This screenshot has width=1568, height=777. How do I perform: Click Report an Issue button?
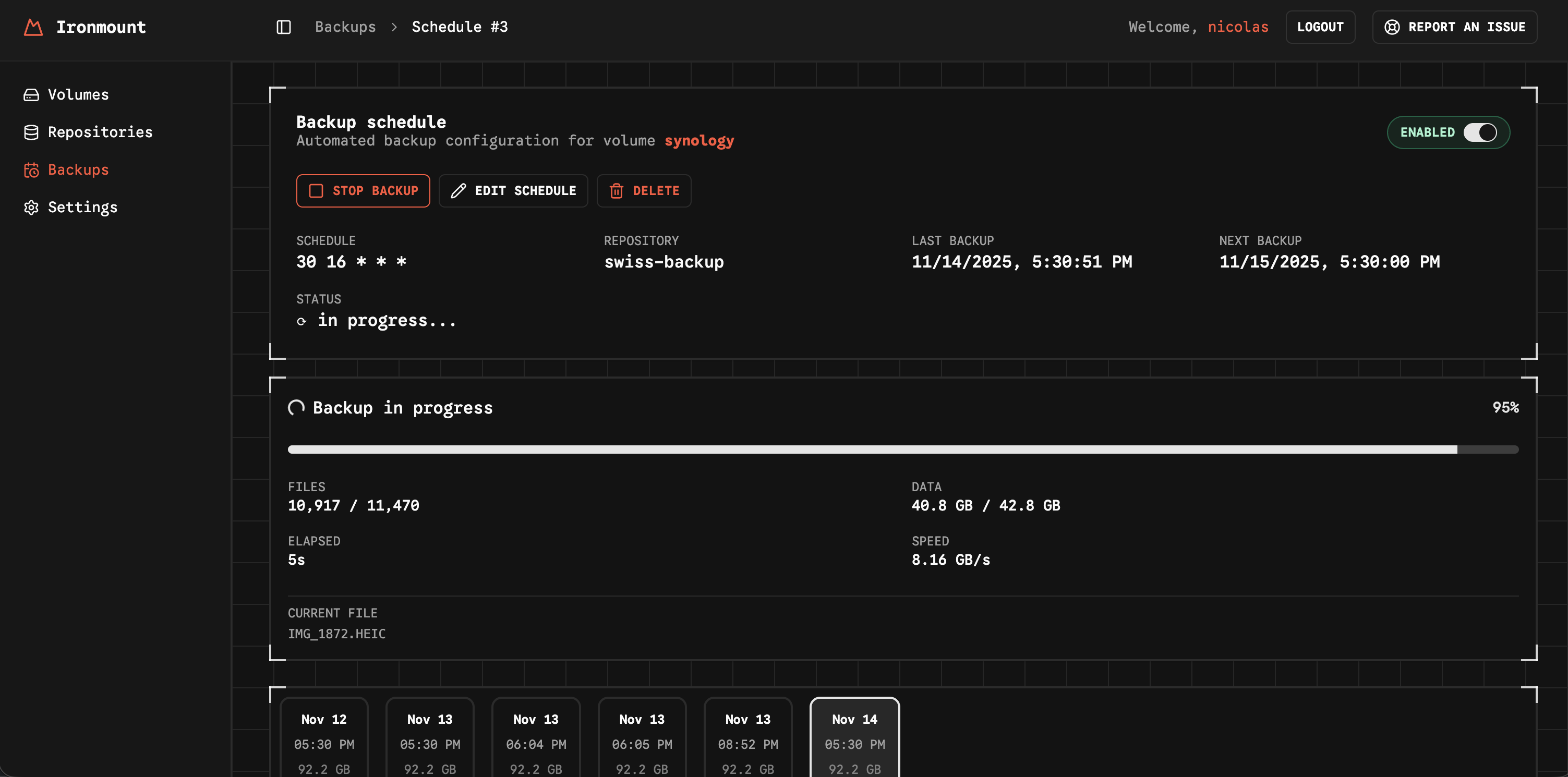(1454, 28)
